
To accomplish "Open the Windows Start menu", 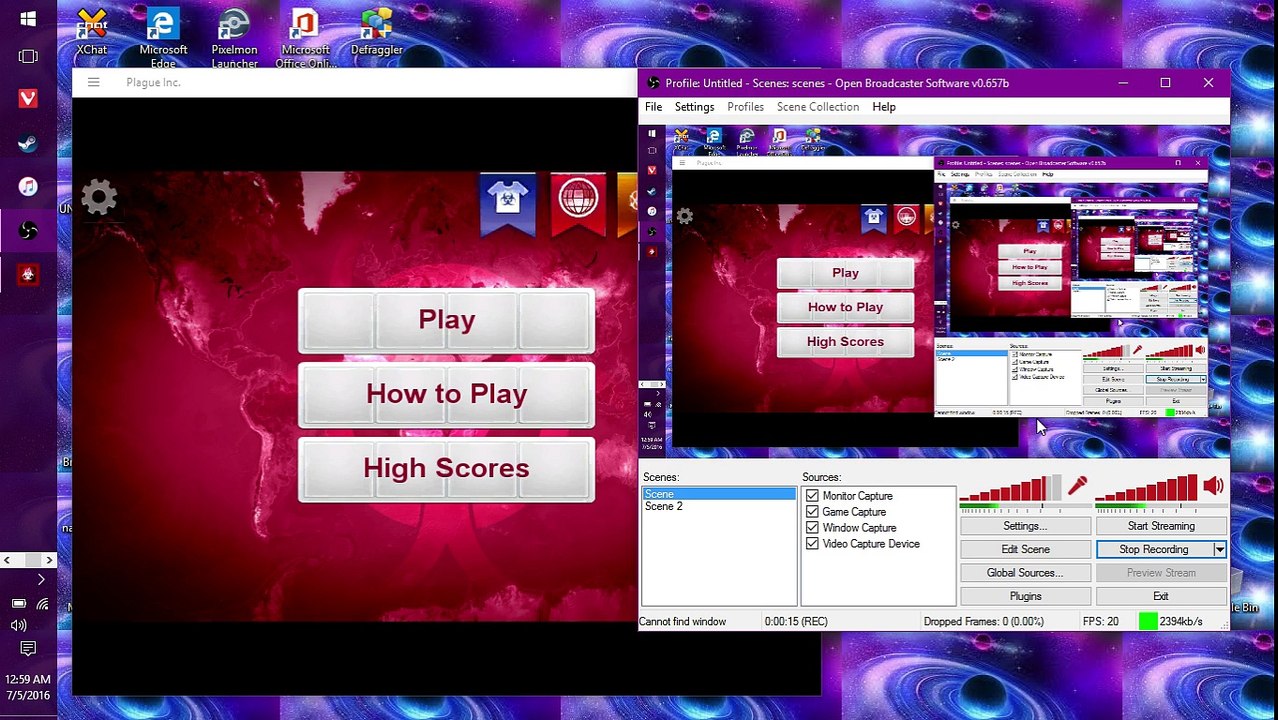I will click(x=28, y=19).
